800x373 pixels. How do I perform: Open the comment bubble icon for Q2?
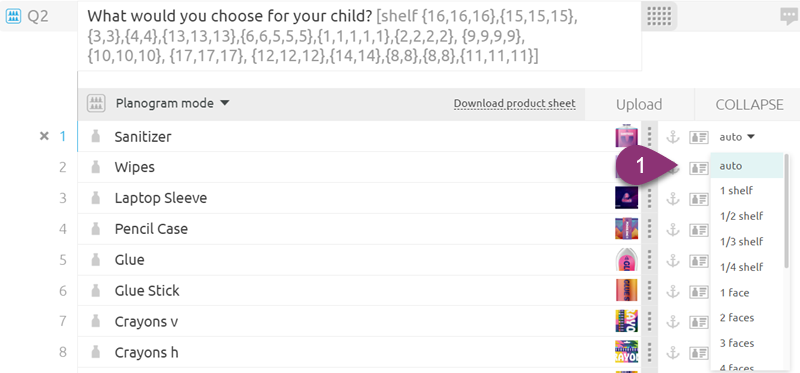[789, 16]
